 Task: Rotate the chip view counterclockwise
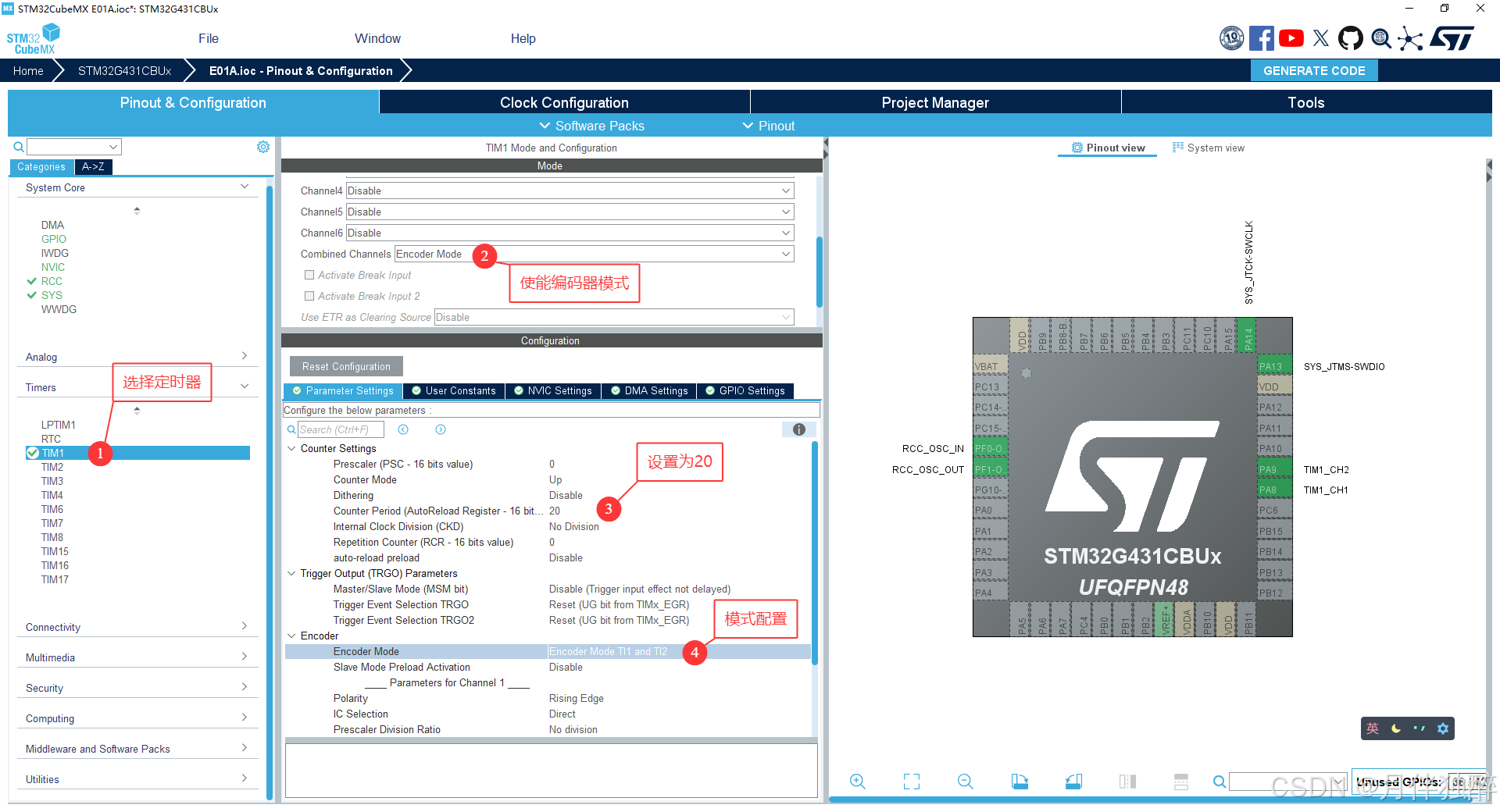tap(1073, 781)
